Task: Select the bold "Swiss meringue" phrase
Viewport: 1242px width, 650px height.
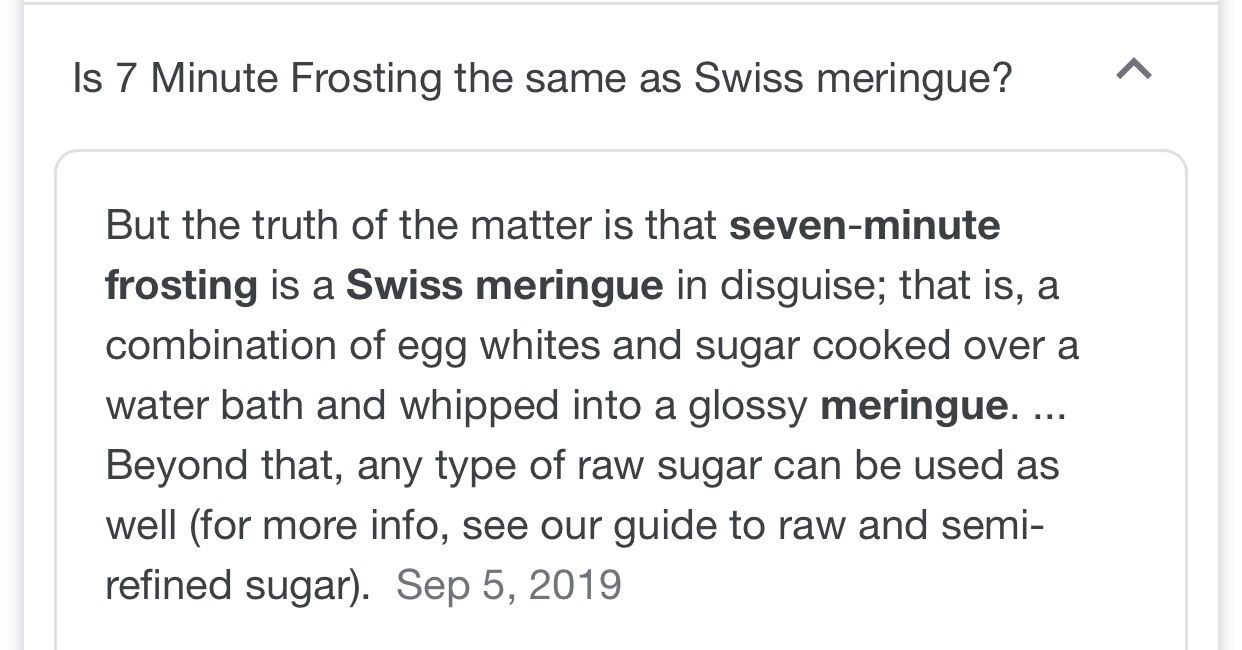Action: click(x=504, y=286)
